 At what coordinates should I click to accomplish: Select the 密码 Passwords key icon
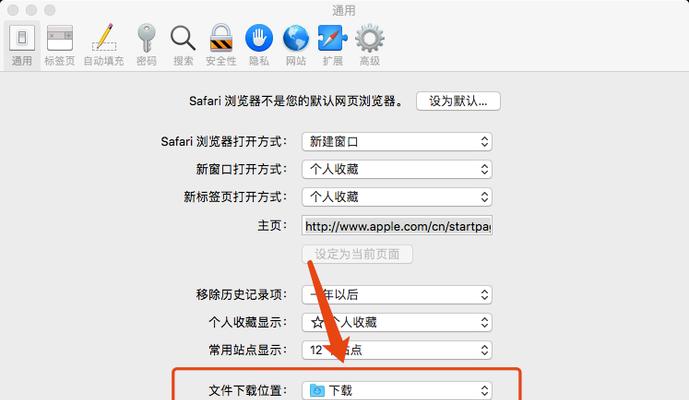click(146, 46)
